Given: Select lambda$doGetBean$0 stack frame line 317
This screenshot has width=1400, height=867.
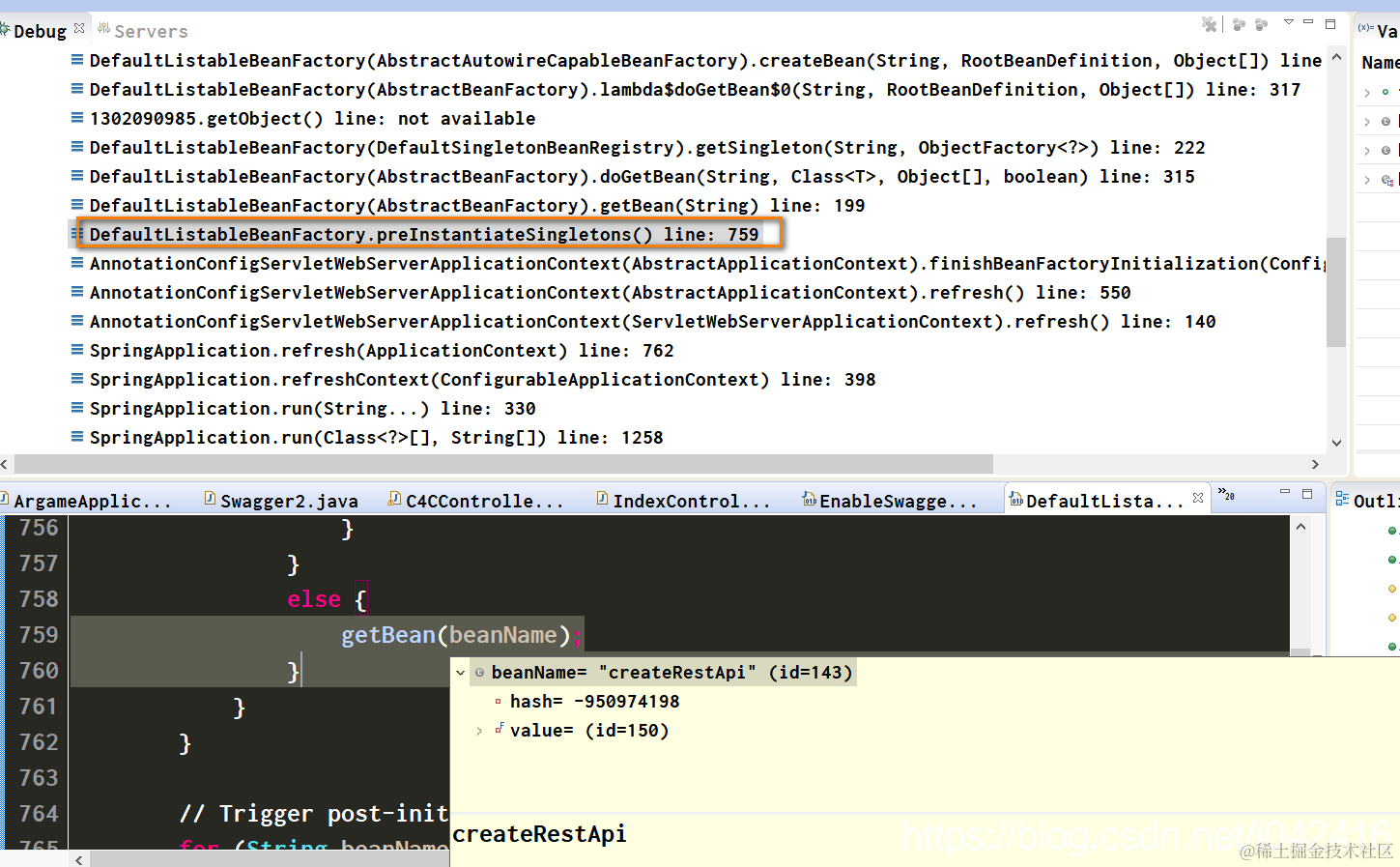Looking at the screenshot, I should tap(695, 89).
